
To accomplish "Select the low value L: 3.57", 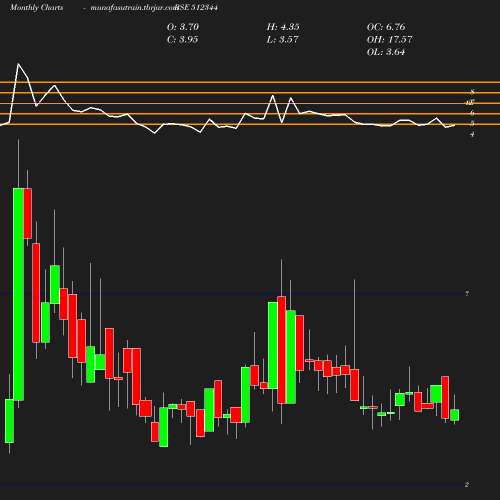I will coord(282,40).
